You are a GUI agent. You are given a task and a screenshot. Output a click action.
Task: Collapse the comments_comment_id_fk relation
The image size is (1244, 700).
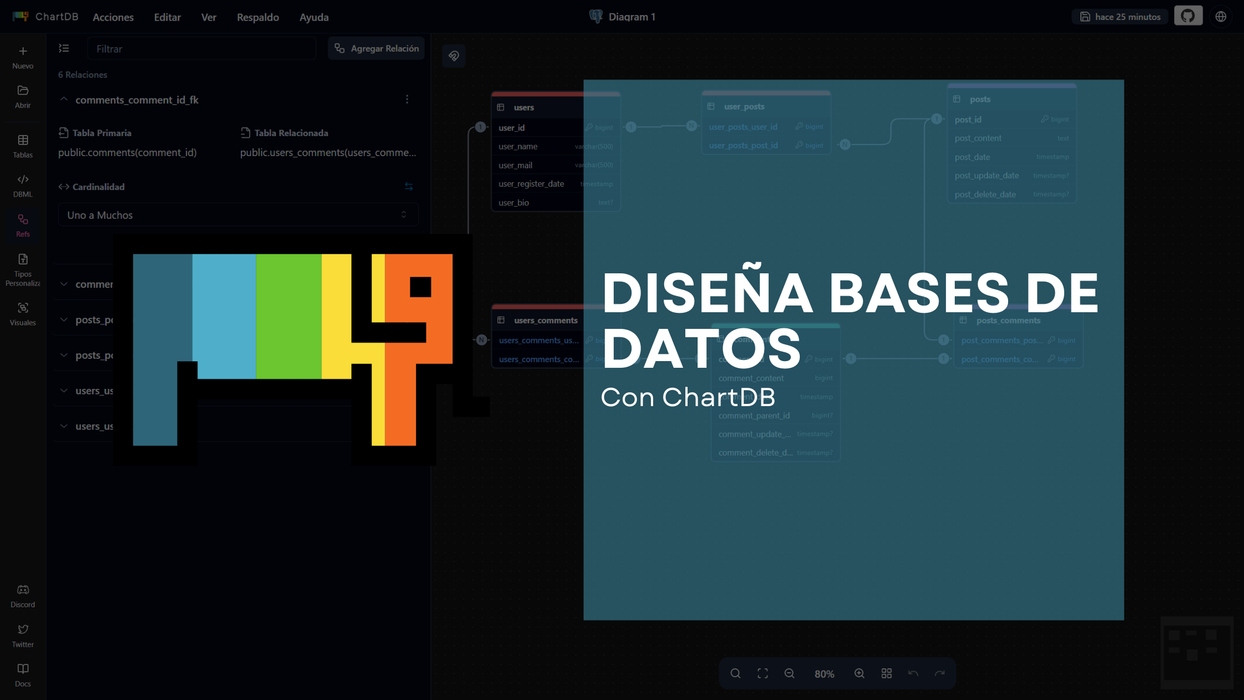point(63,99)
